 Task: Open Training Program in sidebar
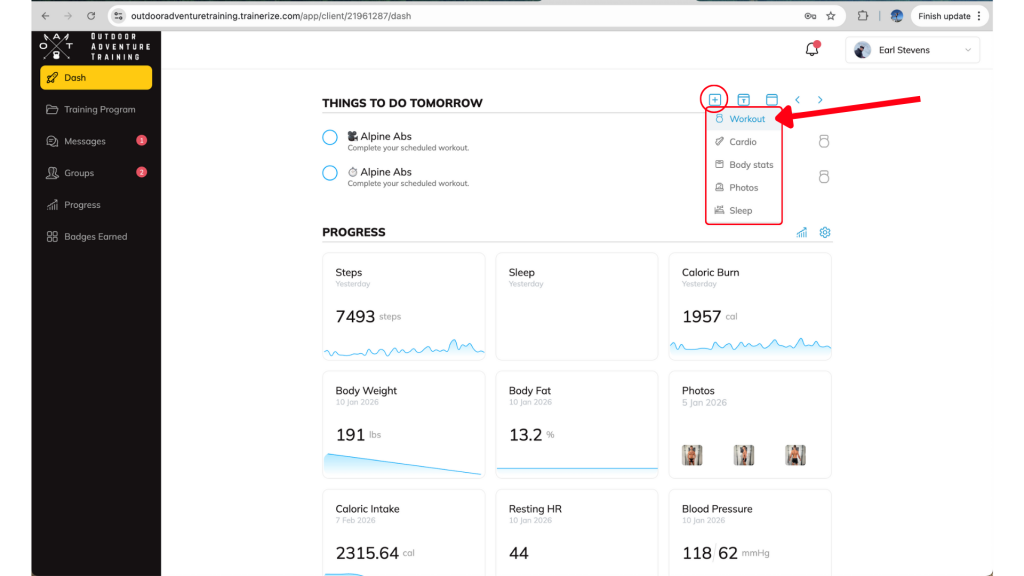(x=99, y=110)
